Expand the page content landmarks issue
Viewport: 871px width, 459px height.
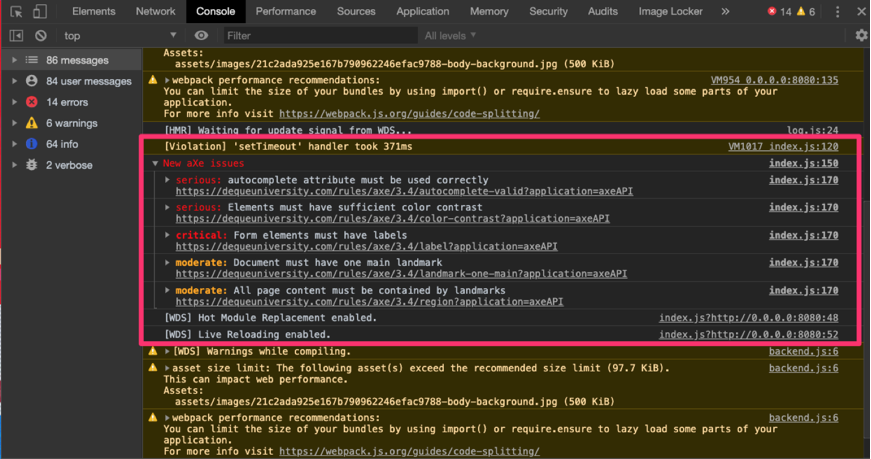167,290
